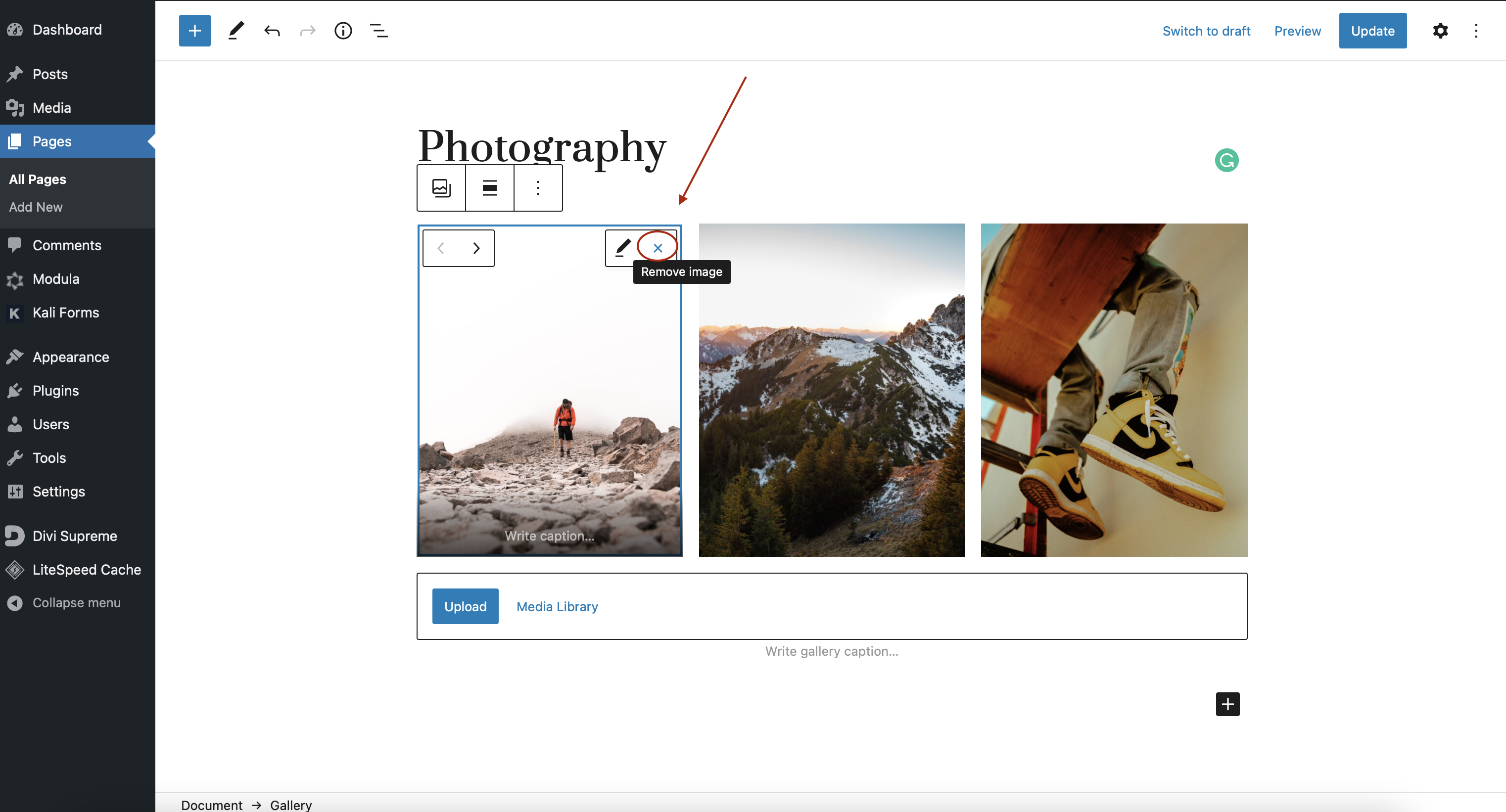The image size is (1506, 812).
Task: Add a new block with the bottom plus icon
Action: pyautogui.click(x=1227, y=704)
